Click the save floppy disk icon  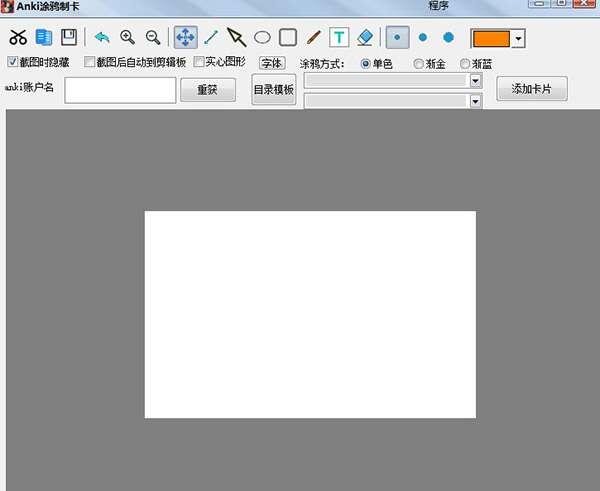pos(69,38)
